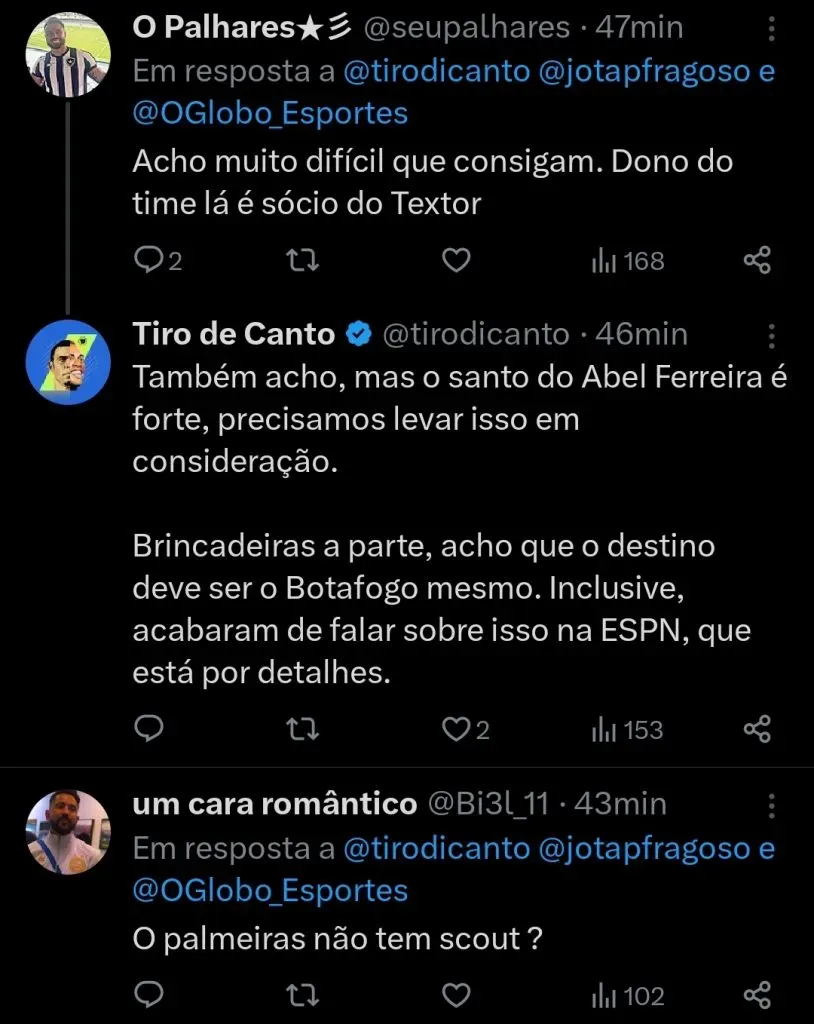Share Tiro de Canto's tweet
The width and height of the screenshot is (814, 1024).
(x=757, y=730)
